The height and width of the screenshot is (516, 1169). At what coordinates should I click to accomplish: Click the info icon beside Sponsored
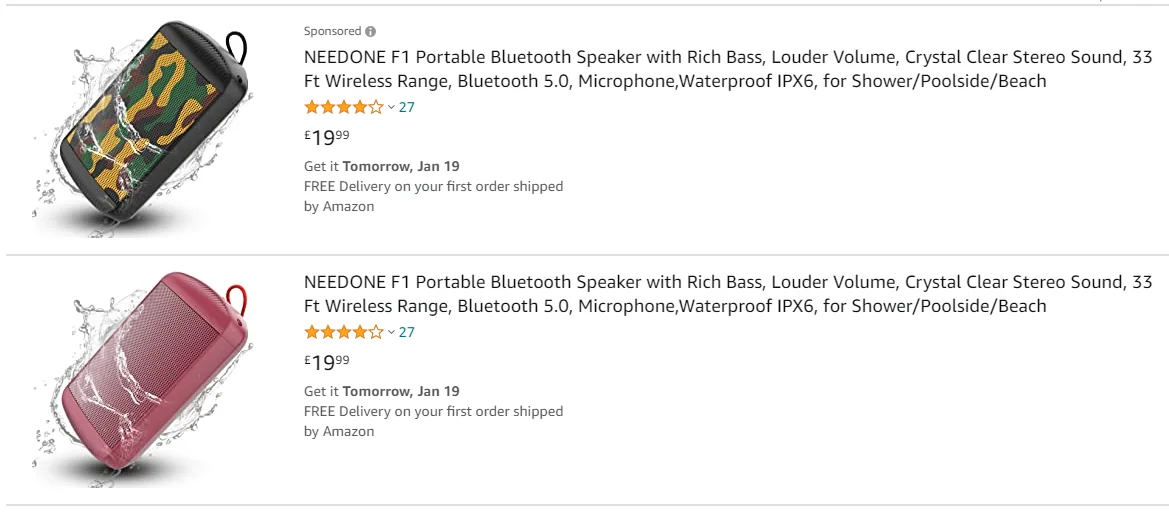tap(371, 32)
